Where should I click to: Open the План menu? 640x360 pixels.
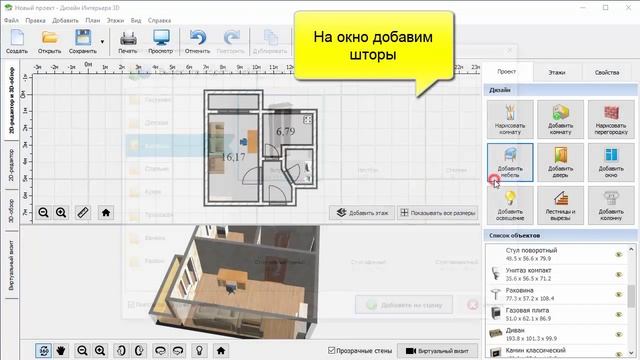click(93, 20)
